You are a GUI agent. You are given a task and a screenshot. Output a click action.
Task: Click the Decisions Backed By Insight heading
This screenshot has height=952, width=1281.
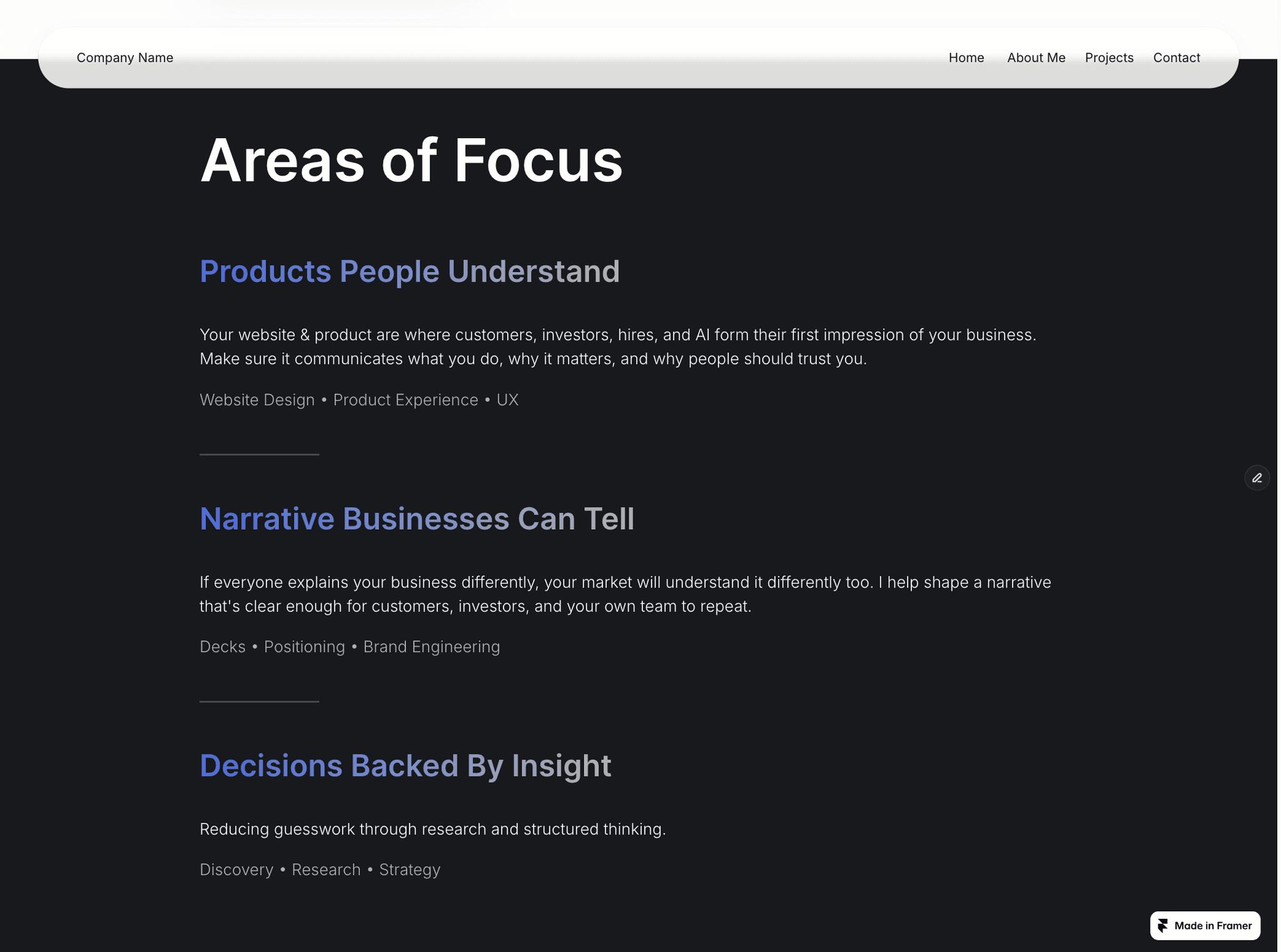pyautogui.click(x=405, y=766)
